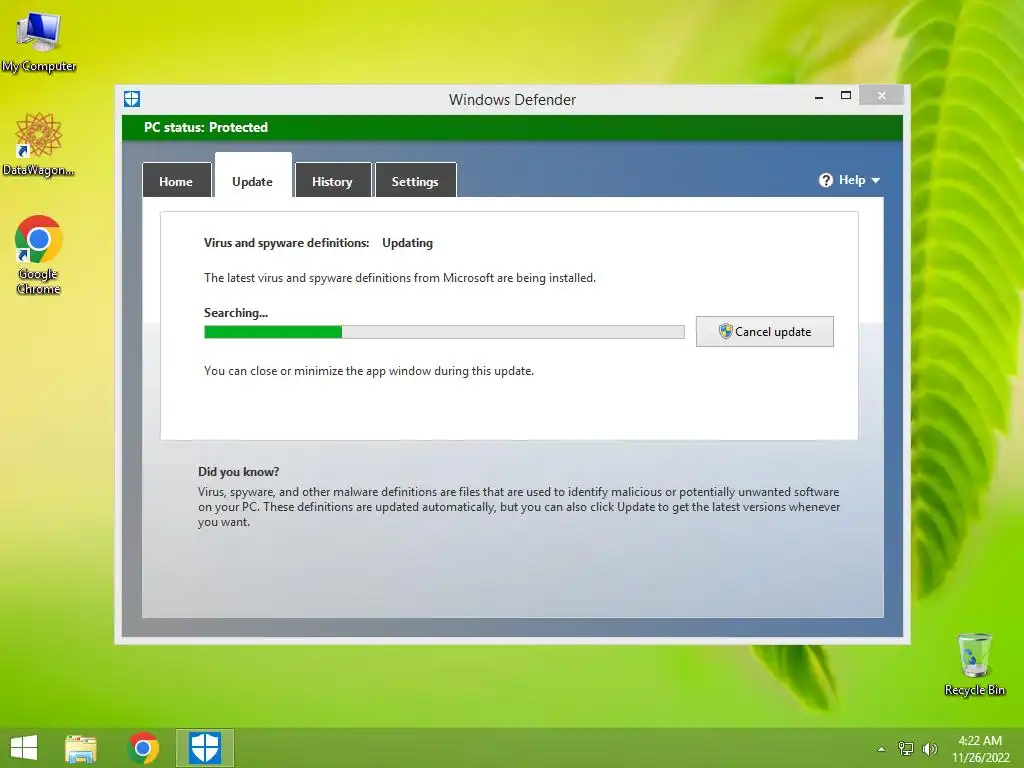Click the definitions update progress bar
1024x768 pixels.
[x=444, y=332]
